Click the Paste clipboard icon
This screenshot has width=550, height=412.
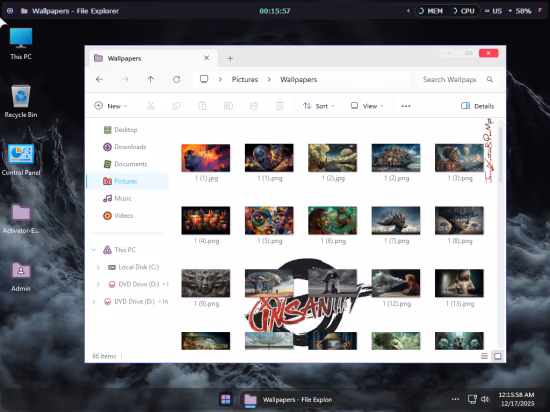(202, 106)
